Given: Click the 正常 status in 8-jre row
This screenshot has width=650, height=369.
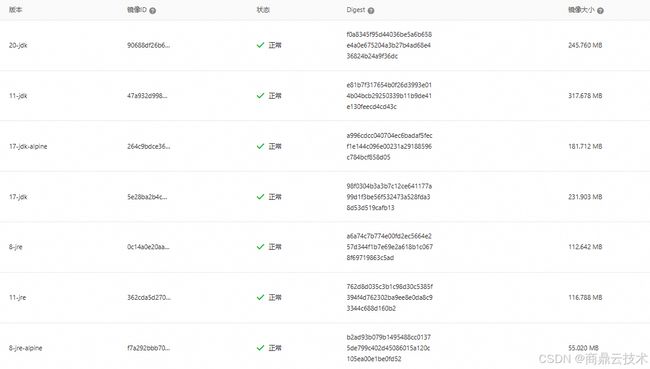Looking at the screenshot, I should pyautogui.click(x=275, y=247).
